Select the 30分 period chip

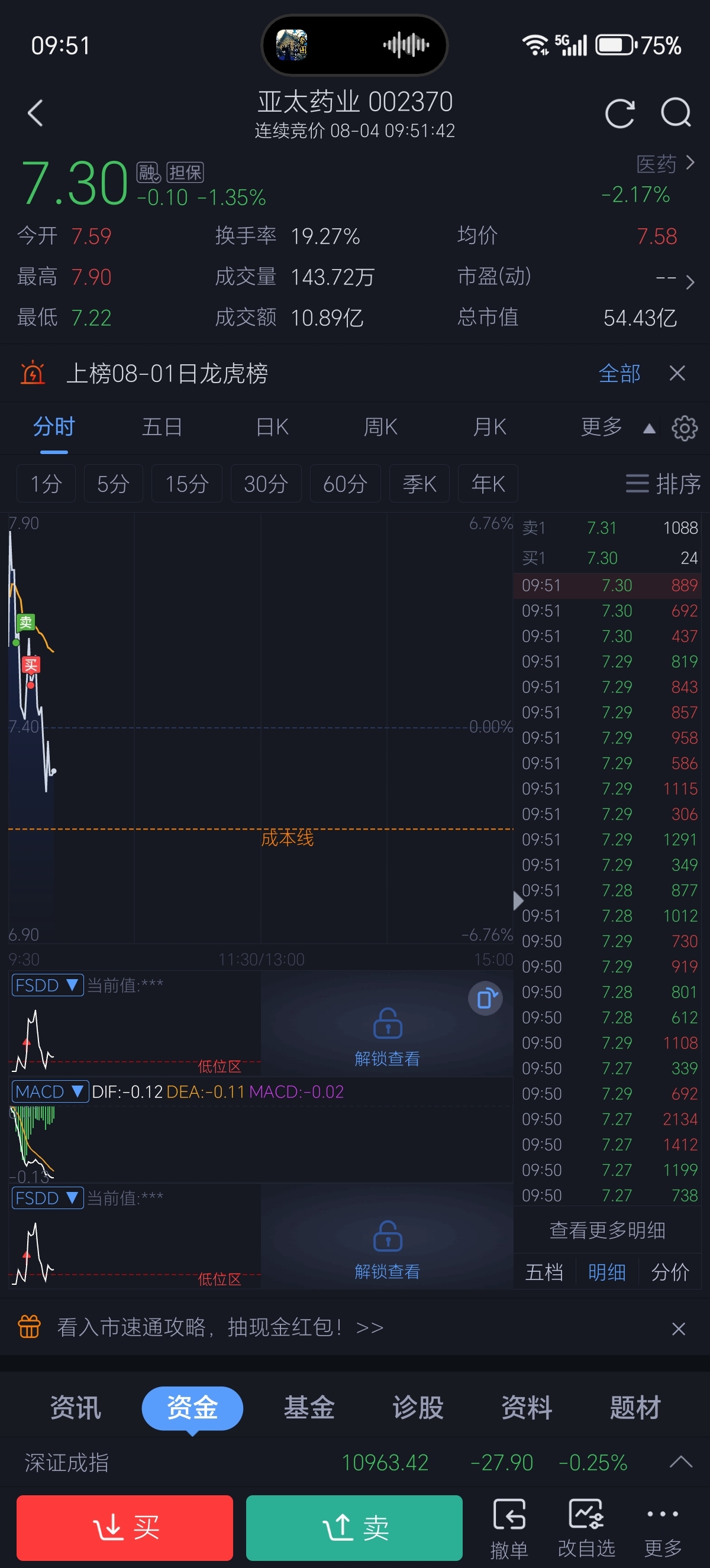(266, 484)
